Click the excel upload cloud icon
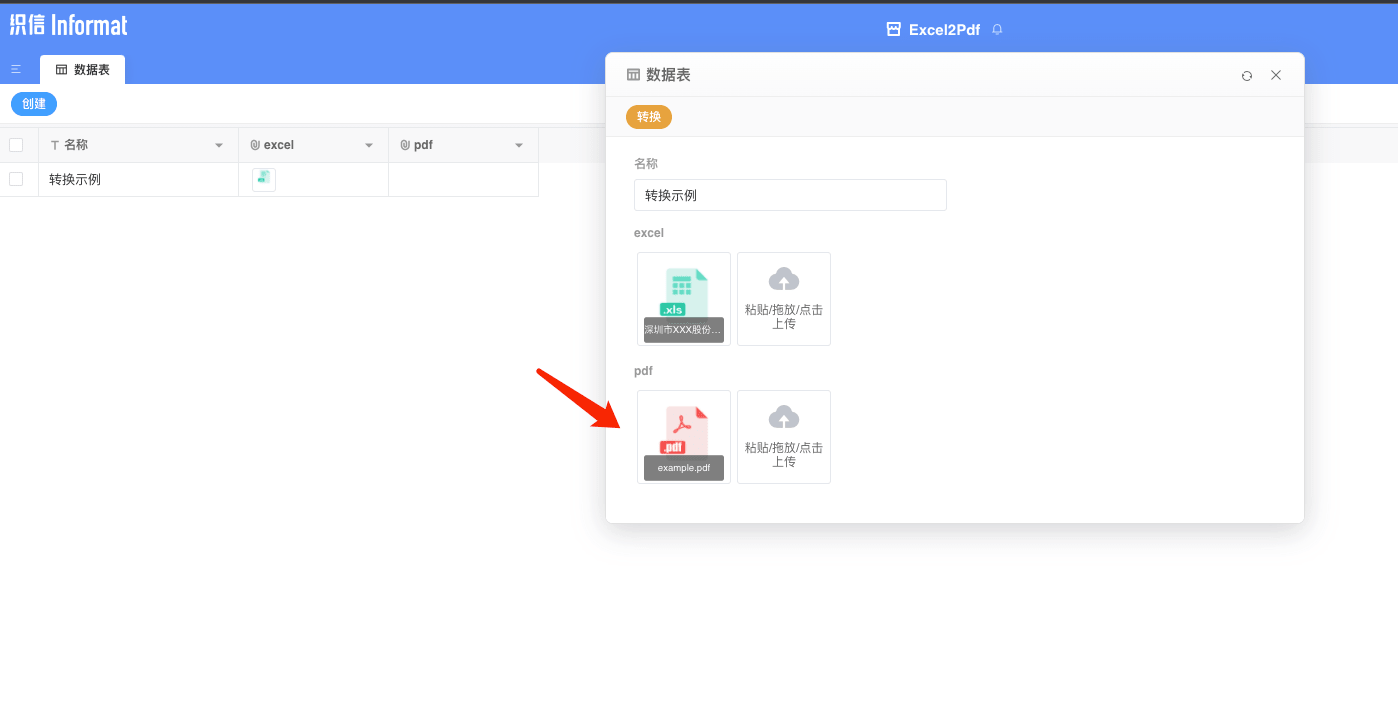 pyautogui.click(x=784, y=279)
